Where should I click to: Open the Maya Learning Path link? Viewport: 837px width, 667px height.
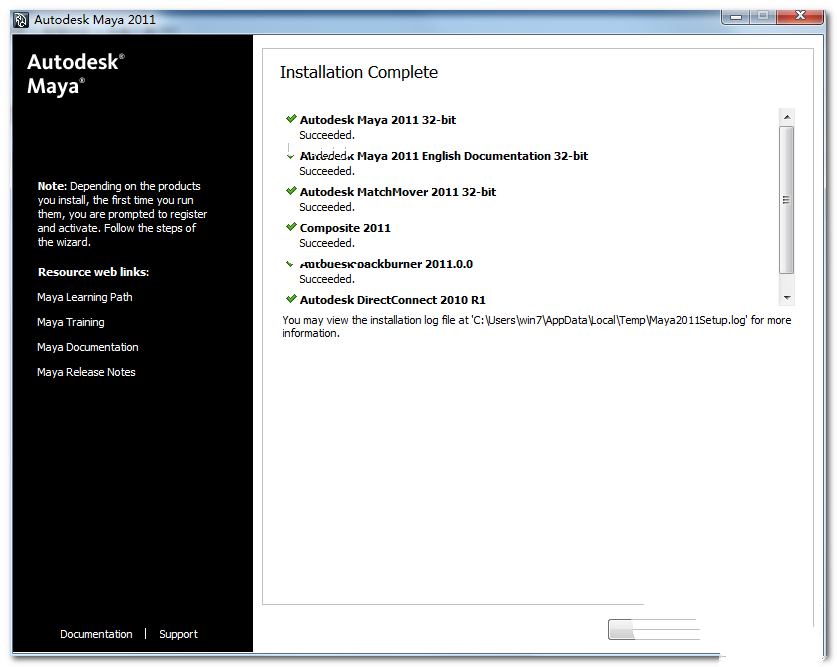pyautogui.click(x=85, y=297)
